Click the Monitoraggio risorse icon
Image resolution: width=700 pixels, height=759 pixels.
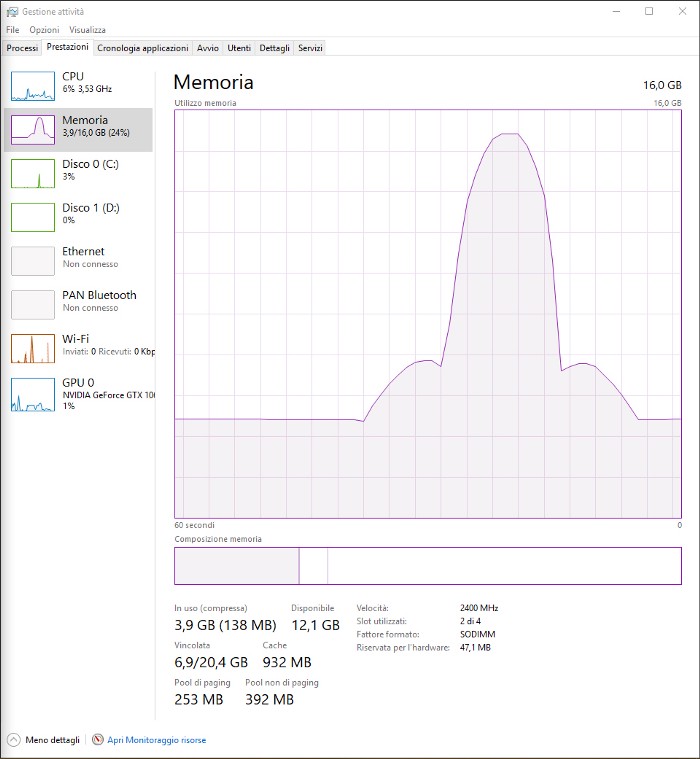[98, 740]
